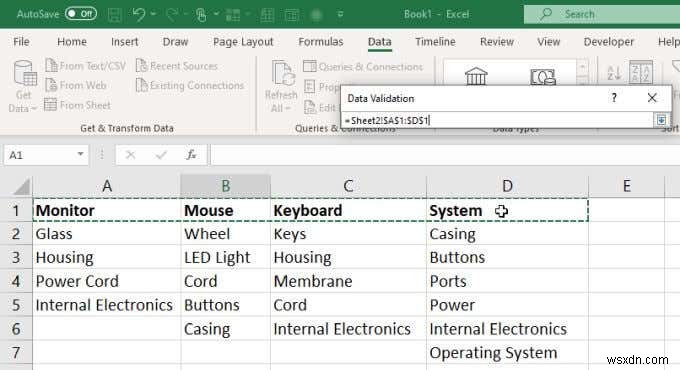Click Data Validation help question mark
The image size is (680, 370).
coord(614,98)
